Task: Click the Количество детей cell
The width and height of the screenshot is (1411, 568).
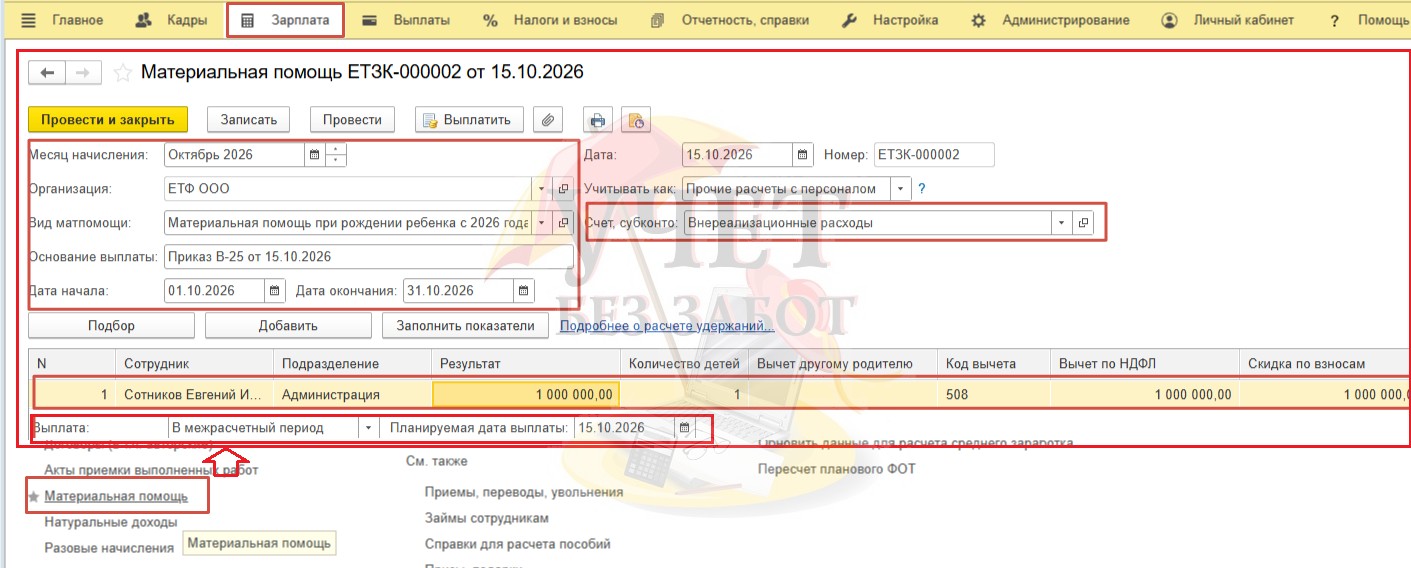Action: (x=684, y=395)
